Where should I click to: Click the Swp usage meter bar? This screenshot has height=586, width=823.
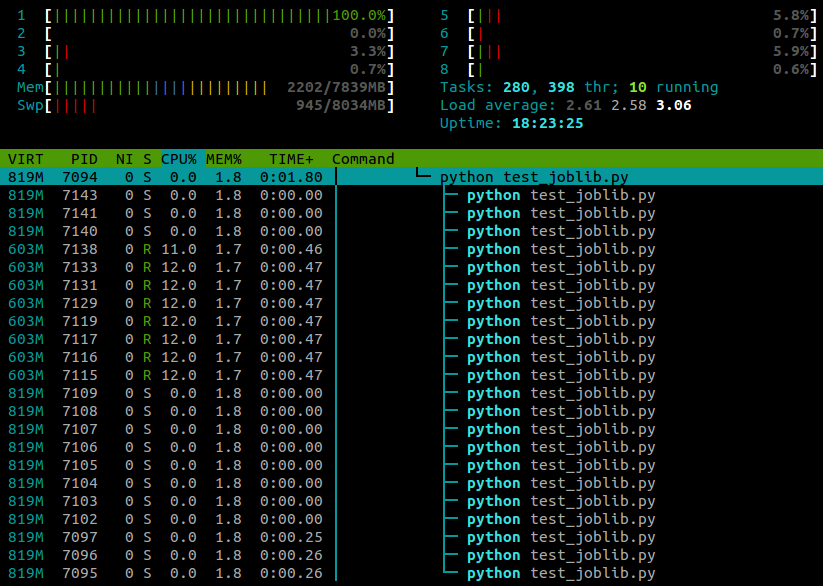tap(219, 105)
